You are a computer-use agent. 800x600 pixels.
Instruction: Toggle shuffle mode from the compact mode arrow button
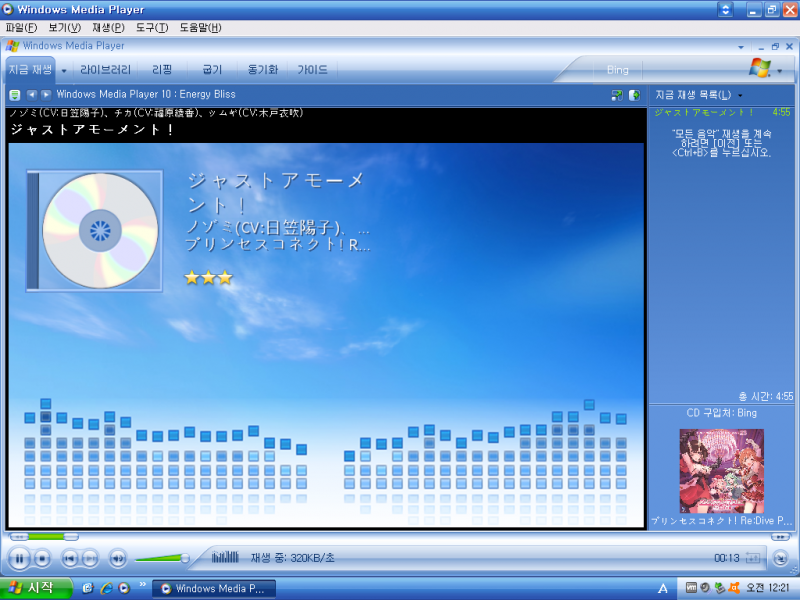(783, 558)
